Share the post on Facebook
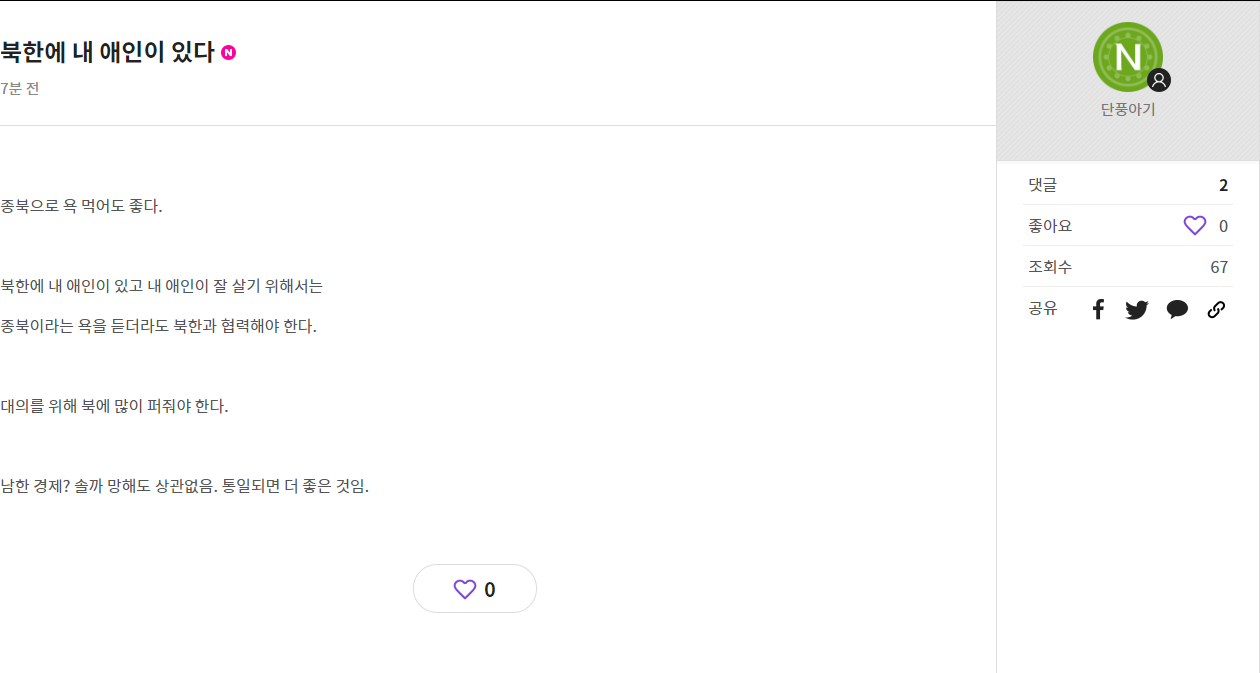 click(x=1098, y=309)
